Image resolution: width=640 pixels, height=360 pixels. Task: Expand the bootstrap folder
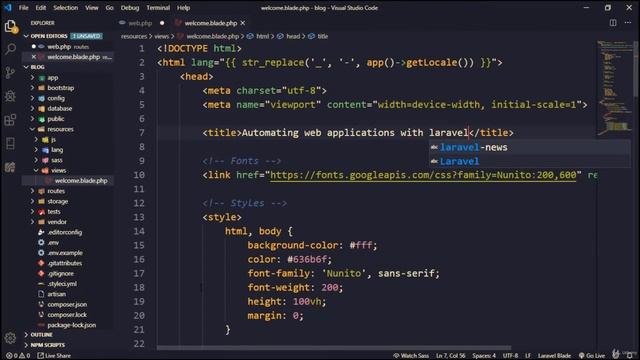tap(60, 88)
